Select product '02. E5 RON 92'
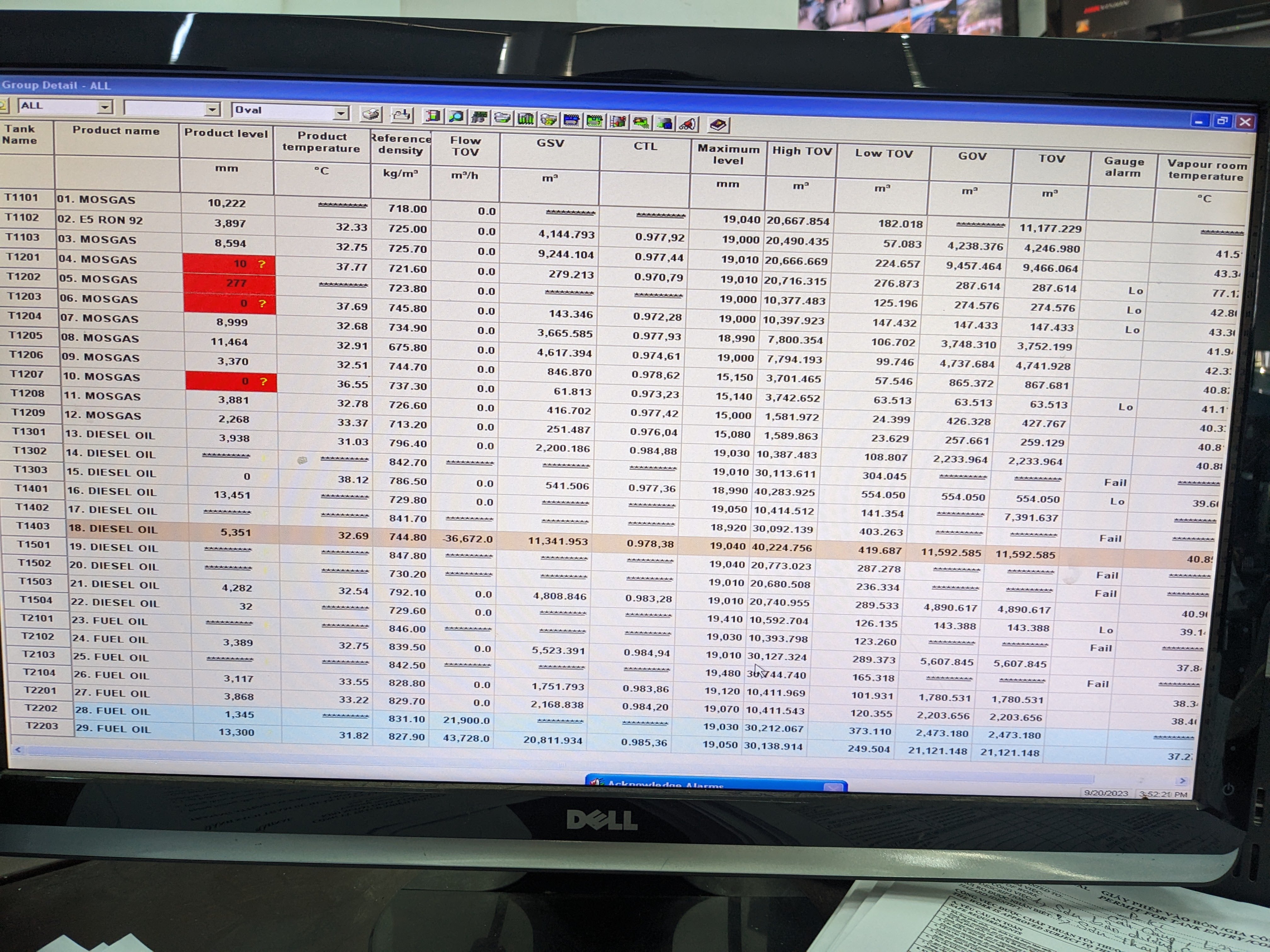The width and height of the screenshot is (1270, 952). 100,220
